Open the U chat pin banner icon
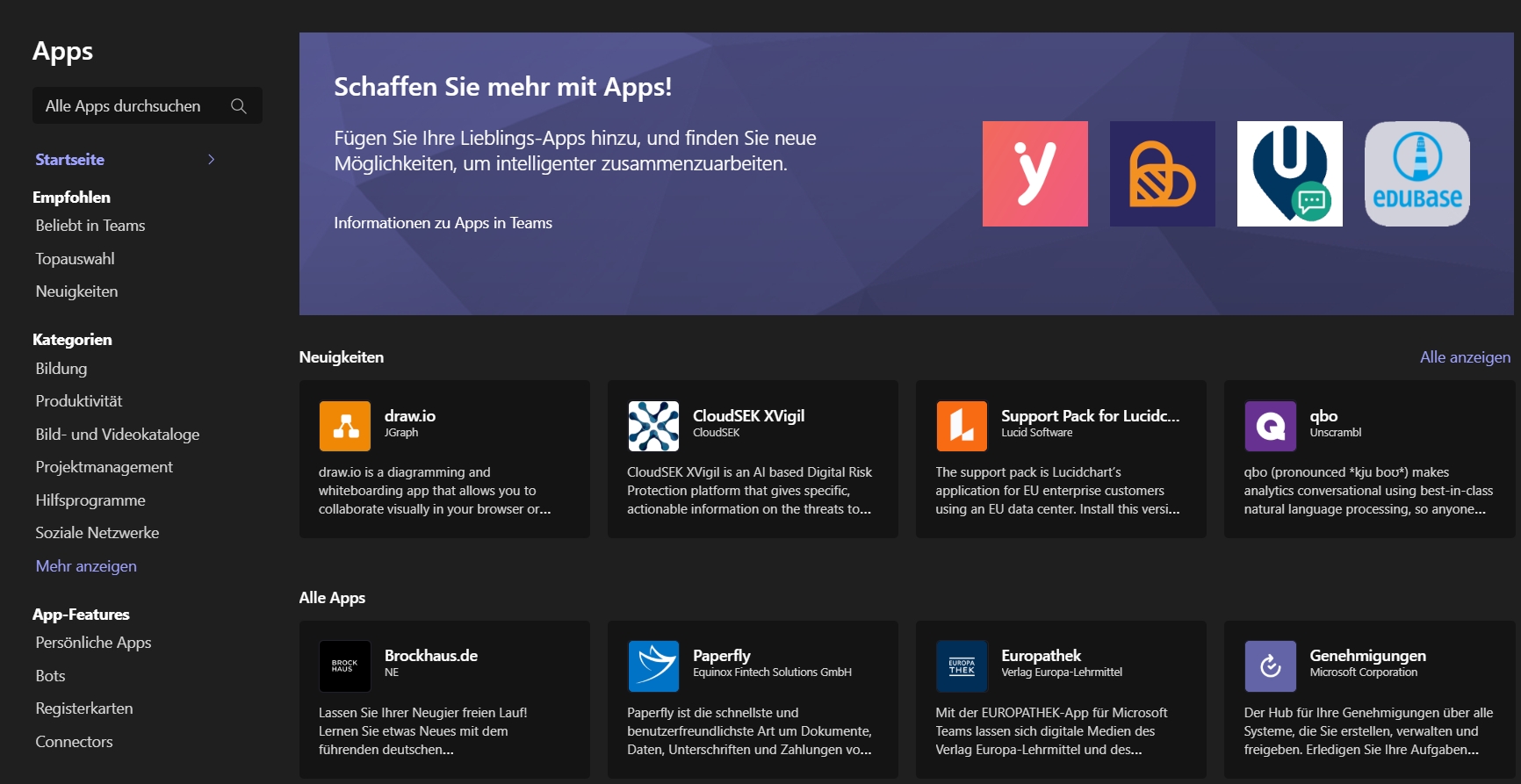Viewport: 1521px width, 784px height. [1289, 174]
